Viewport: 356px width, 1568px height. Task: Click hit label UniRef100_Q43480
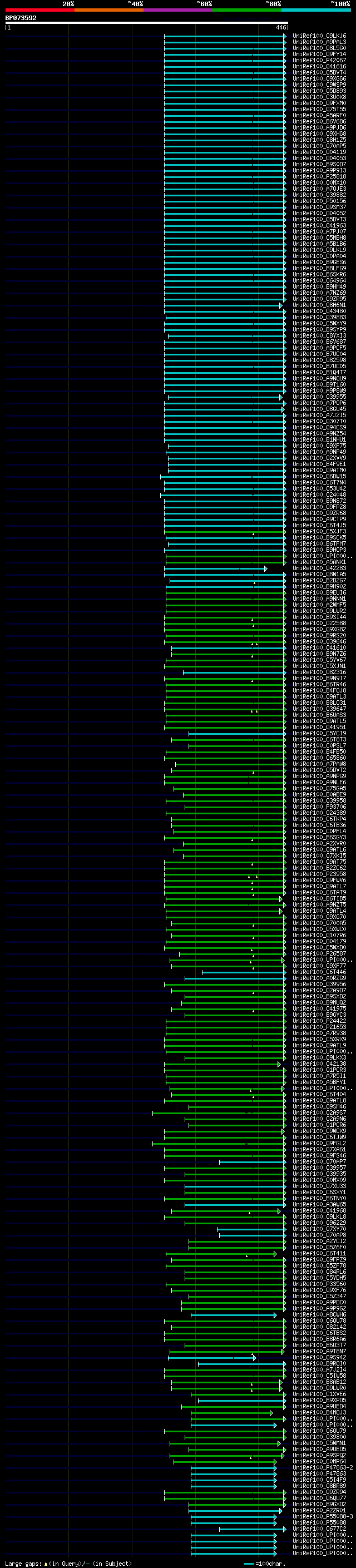tap(319, 311)
